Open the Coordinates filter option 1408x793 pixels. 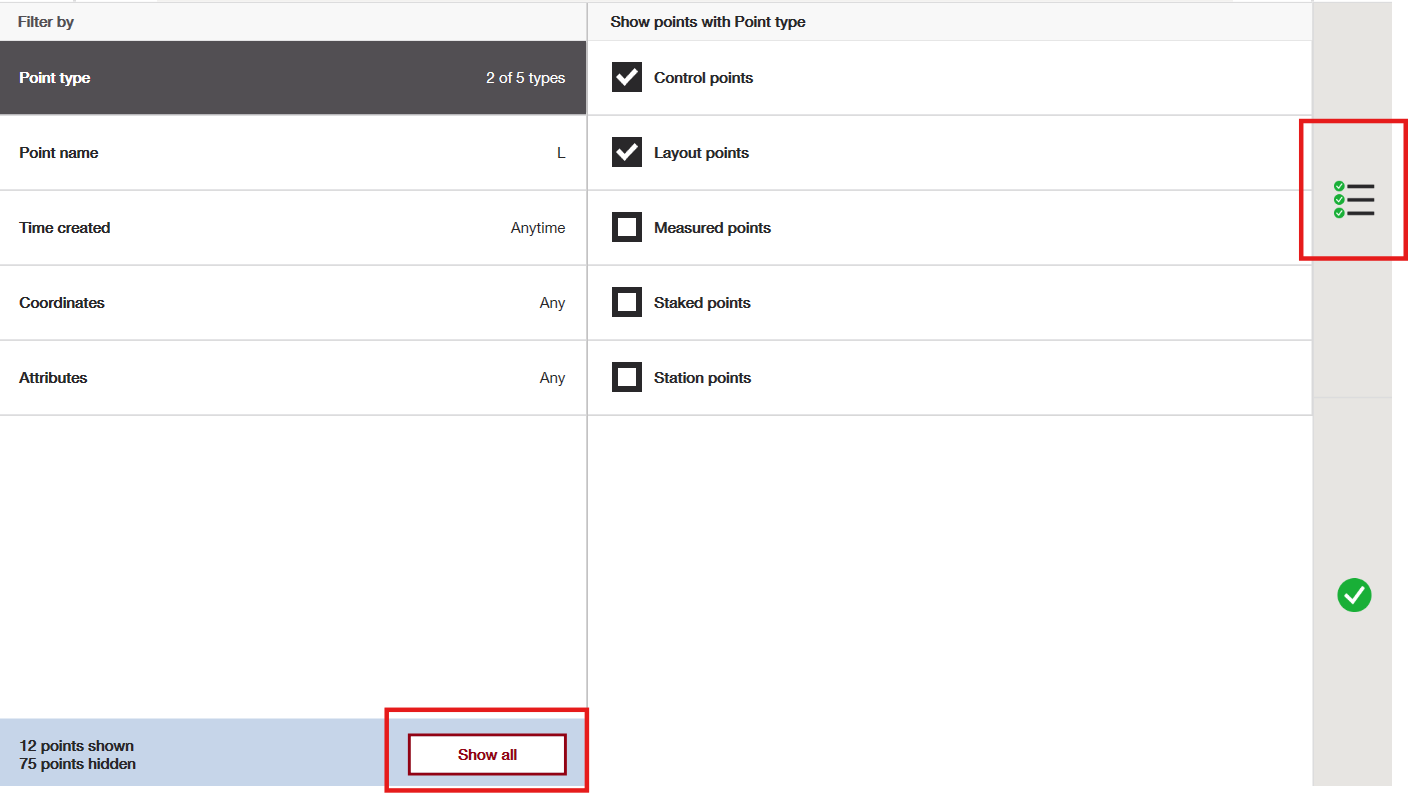pos(62,303)
